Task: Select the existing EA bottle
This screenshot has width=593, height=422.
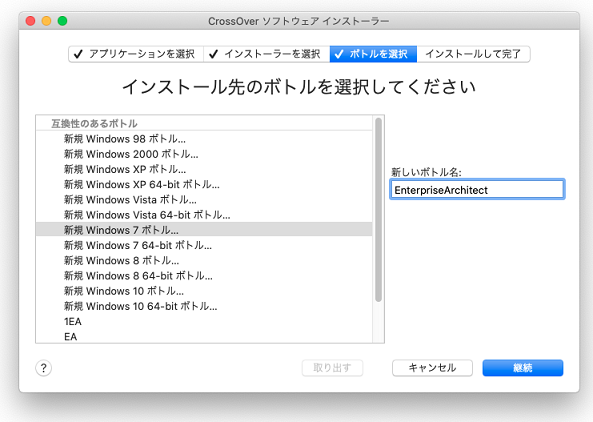Action: [x=204, y=336]
